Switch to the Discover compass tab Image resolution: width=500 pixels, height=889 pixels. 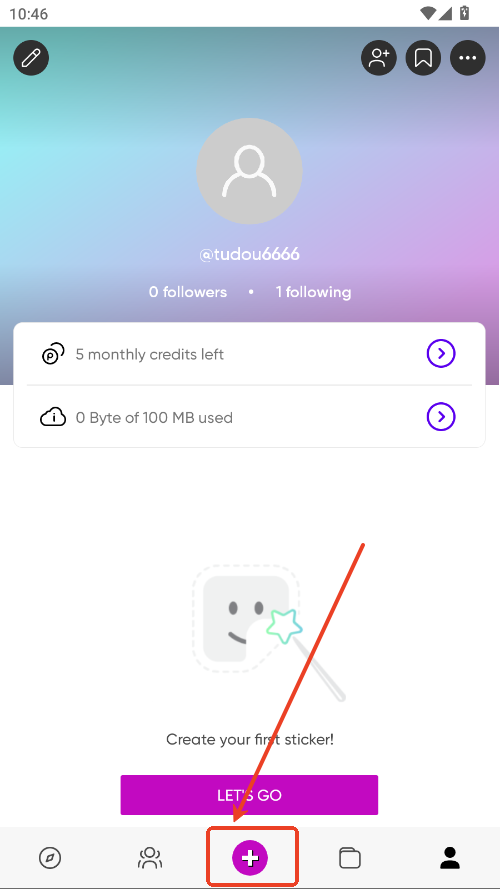[x=50, y=858]
